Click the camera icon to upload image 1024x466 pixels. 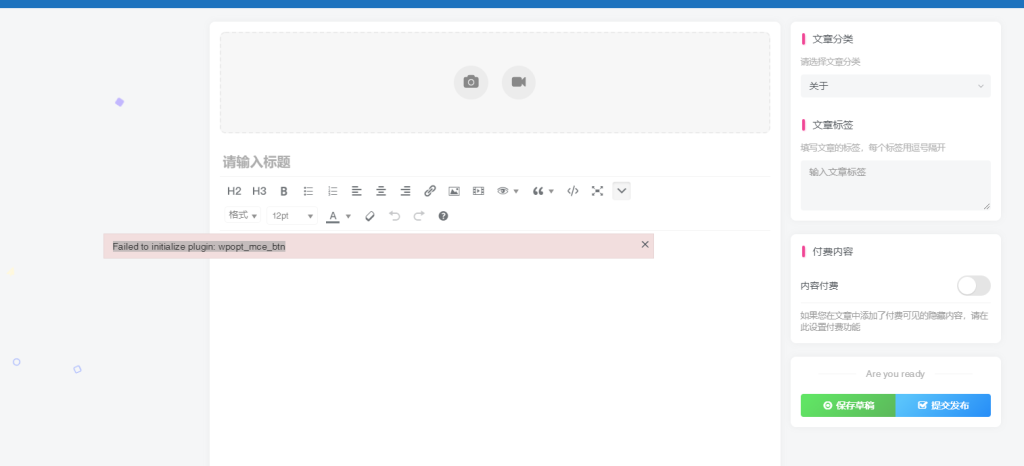pos(471,82)
